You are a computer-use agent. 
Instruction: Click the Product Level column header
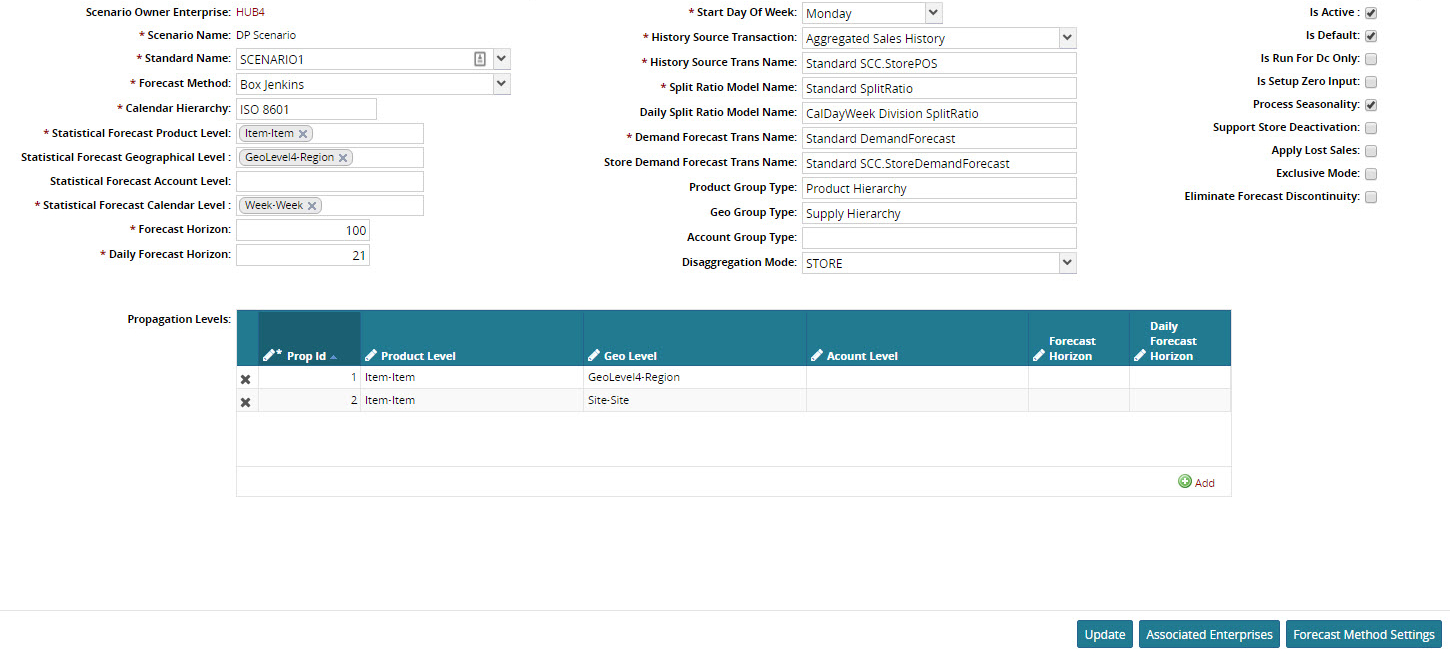[472, 339]
